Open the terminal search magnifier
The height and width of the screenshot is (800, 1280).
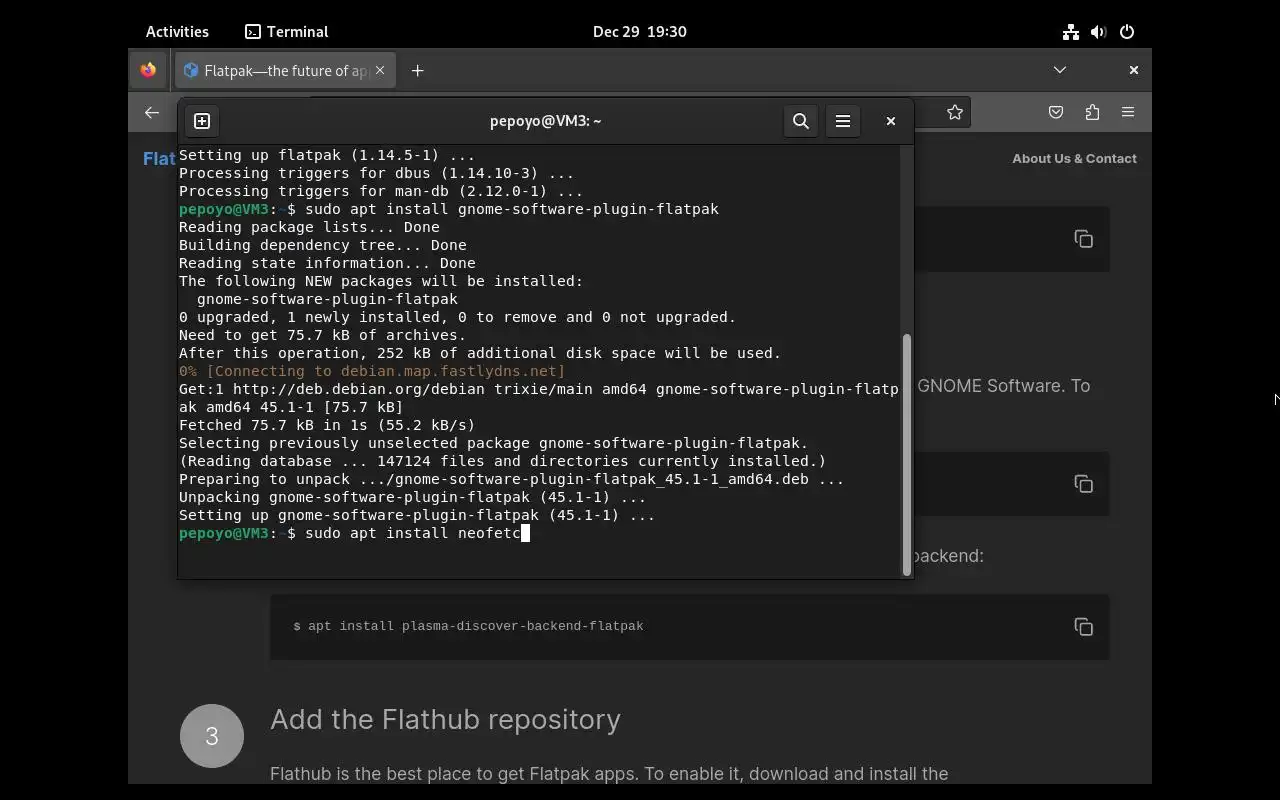click(x=801, y=121)
